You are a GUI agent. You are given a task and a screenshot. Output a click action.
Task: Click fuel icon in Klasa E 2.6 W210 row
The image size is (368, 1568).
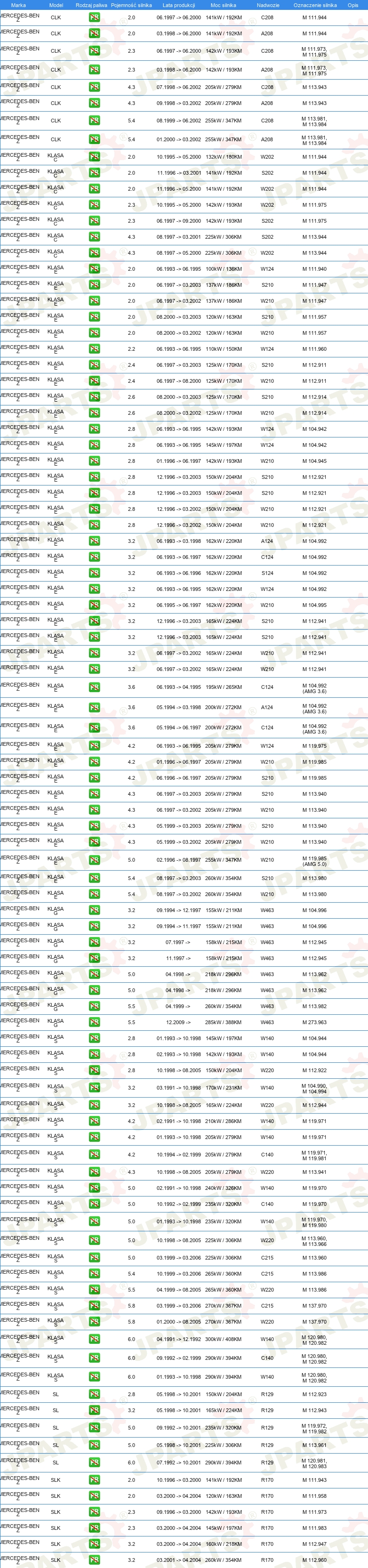(x=94, y=413)
